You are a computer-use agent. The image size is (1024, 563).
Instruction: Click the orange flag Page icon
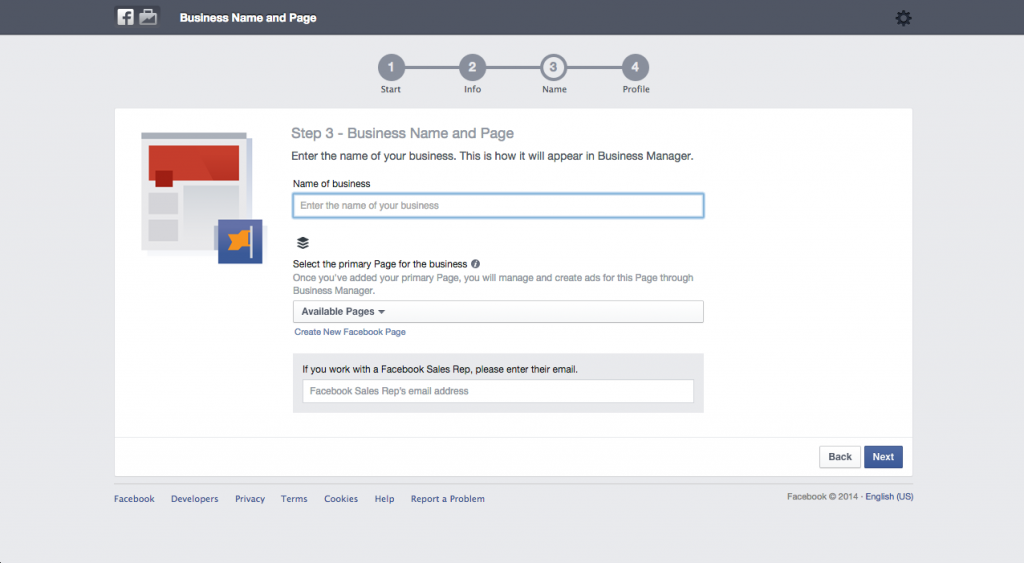pyautogui.click(x=240, y=242)
